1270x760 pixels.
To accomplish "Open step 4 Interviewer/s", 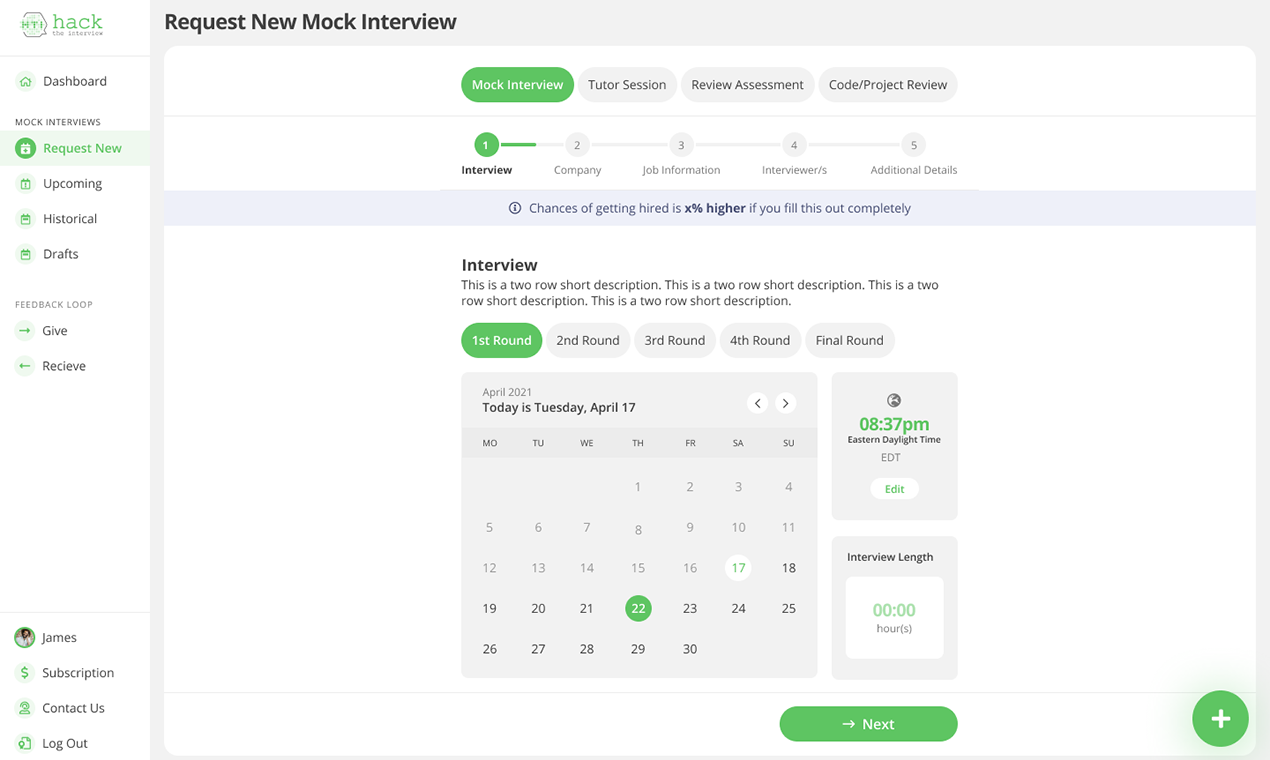I will click(x=793, y=144).
